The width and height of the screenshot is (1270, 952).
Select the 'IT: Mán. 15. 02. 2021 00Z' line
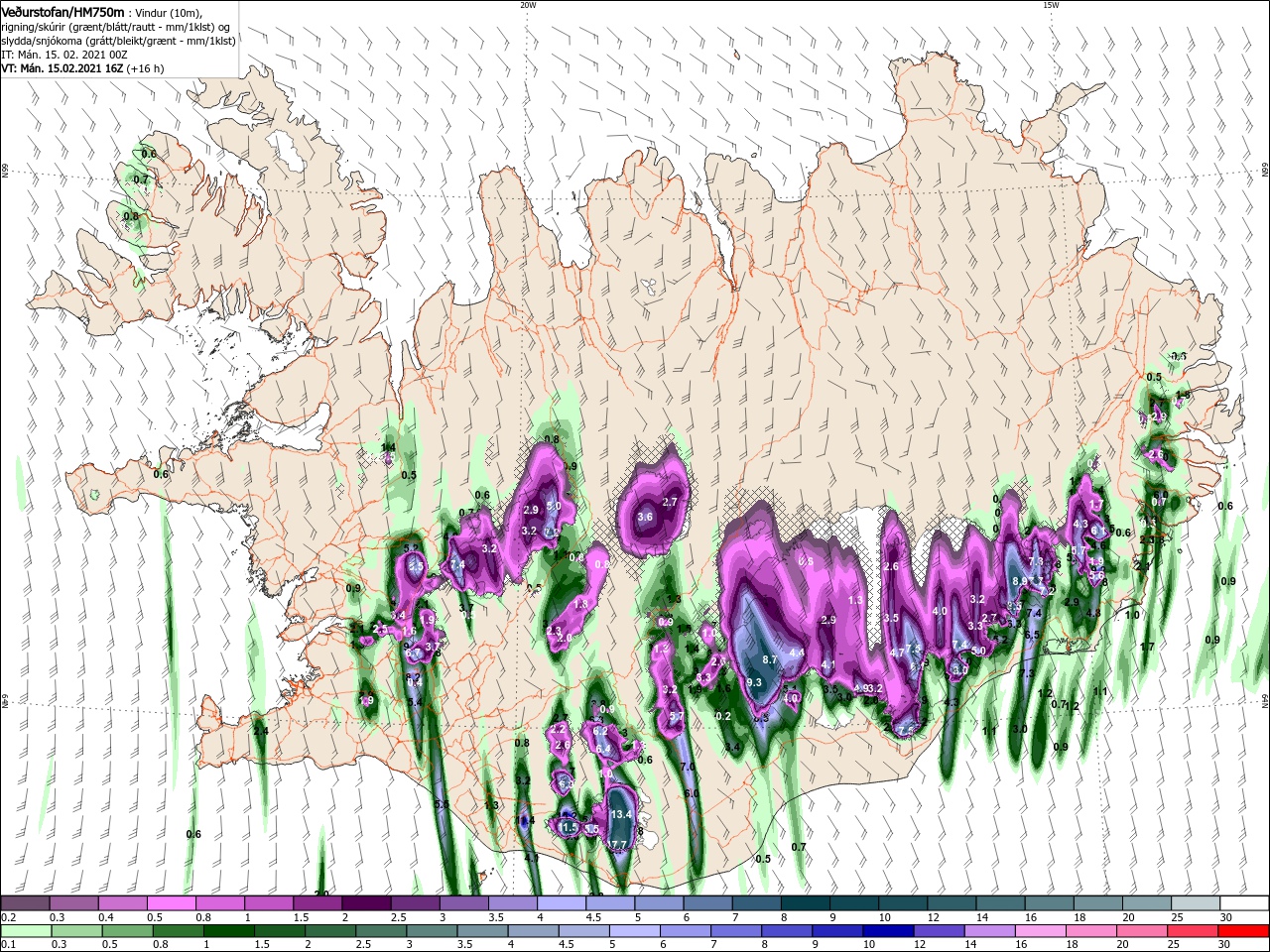tap(64, 55)
